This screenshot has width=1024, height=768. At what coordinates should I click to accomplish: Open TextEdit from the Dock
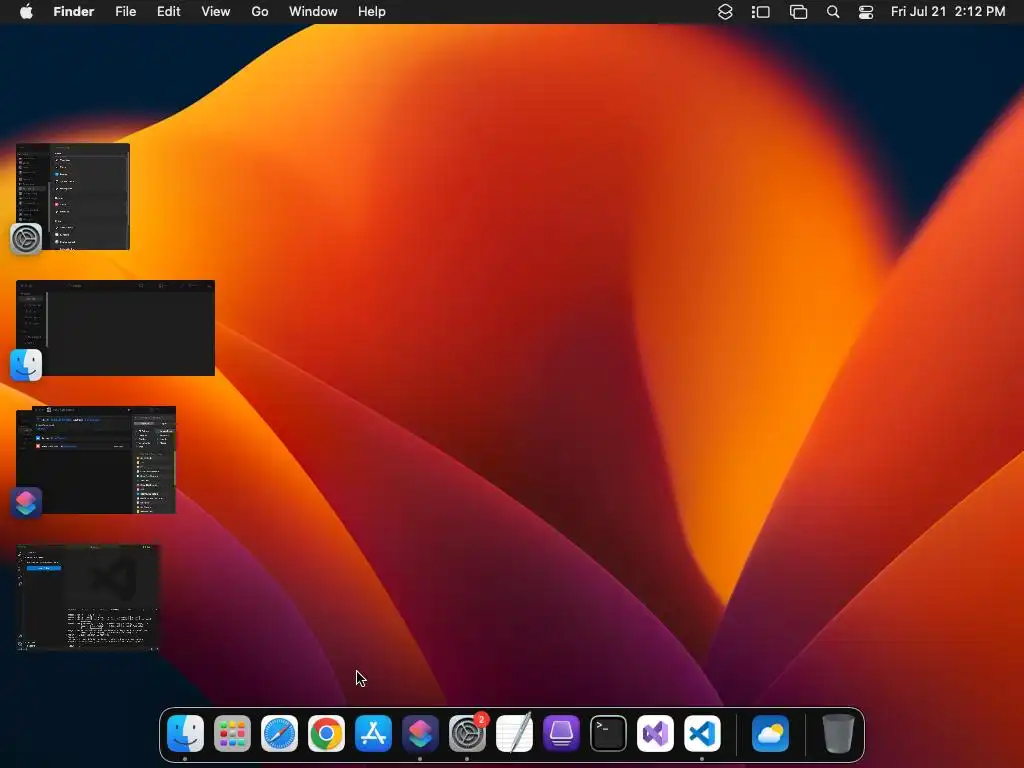click(515, 733)
